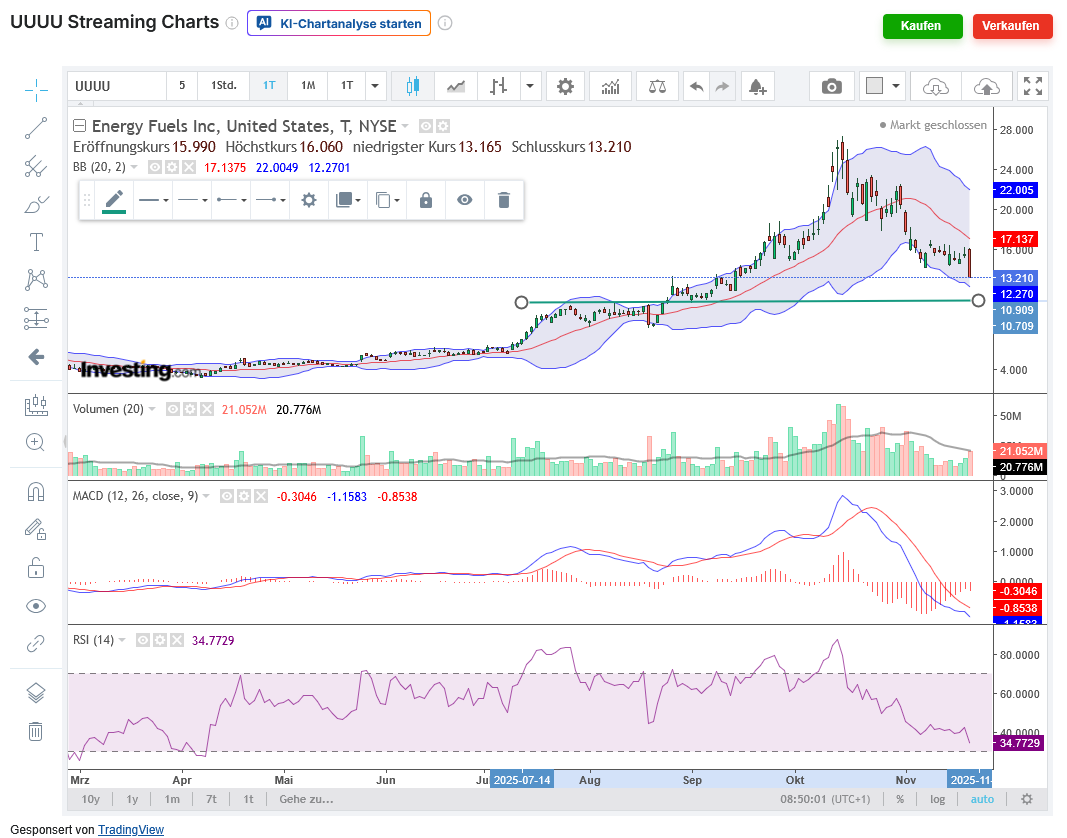Viewport: 1067px width, 838px height.
Task: Click the compare symbols scale icon
Action: tap(657, 86)
